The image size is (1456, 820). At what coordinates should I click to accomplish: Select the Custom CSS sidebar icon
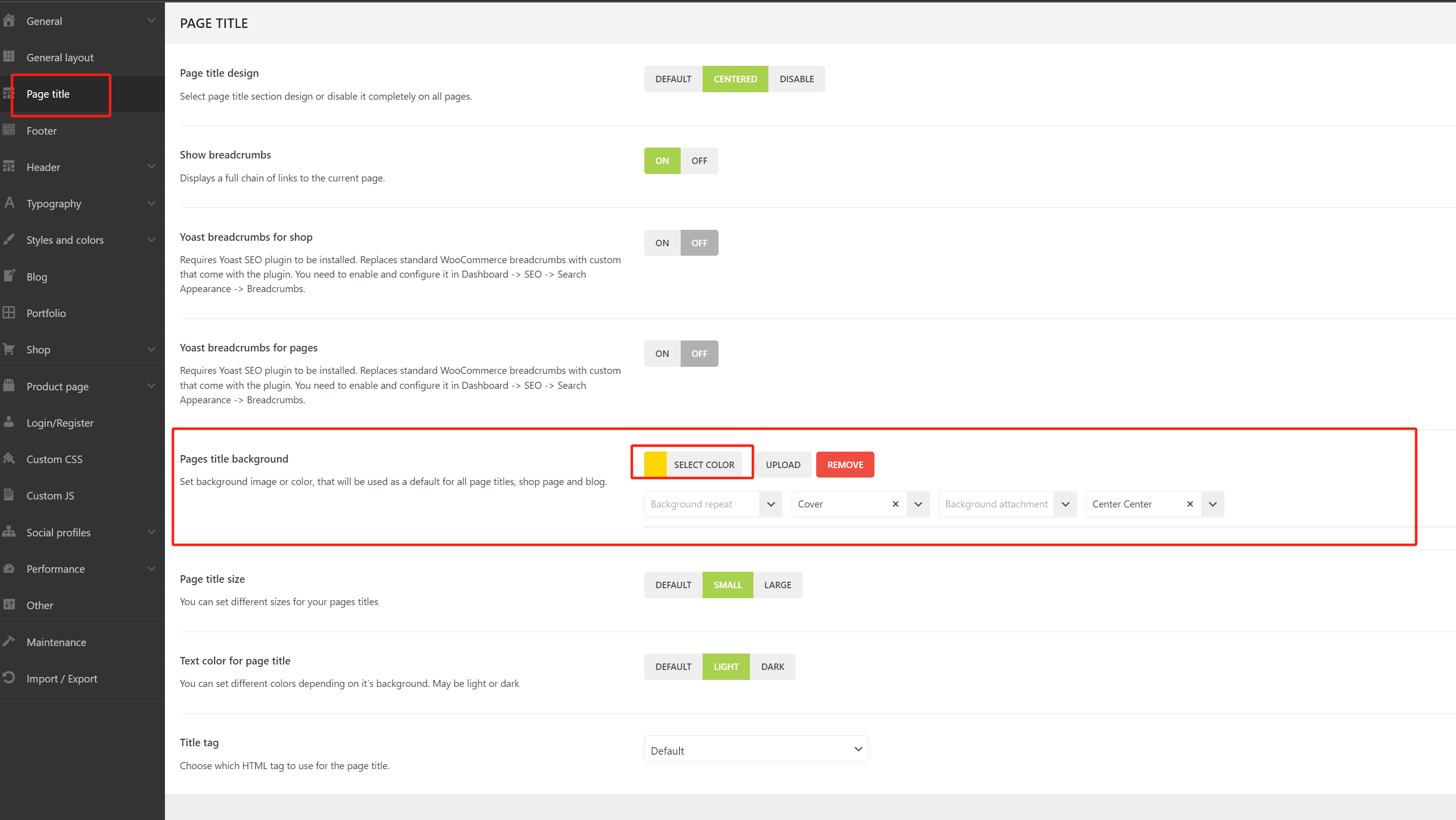click(x=9, y=459)
